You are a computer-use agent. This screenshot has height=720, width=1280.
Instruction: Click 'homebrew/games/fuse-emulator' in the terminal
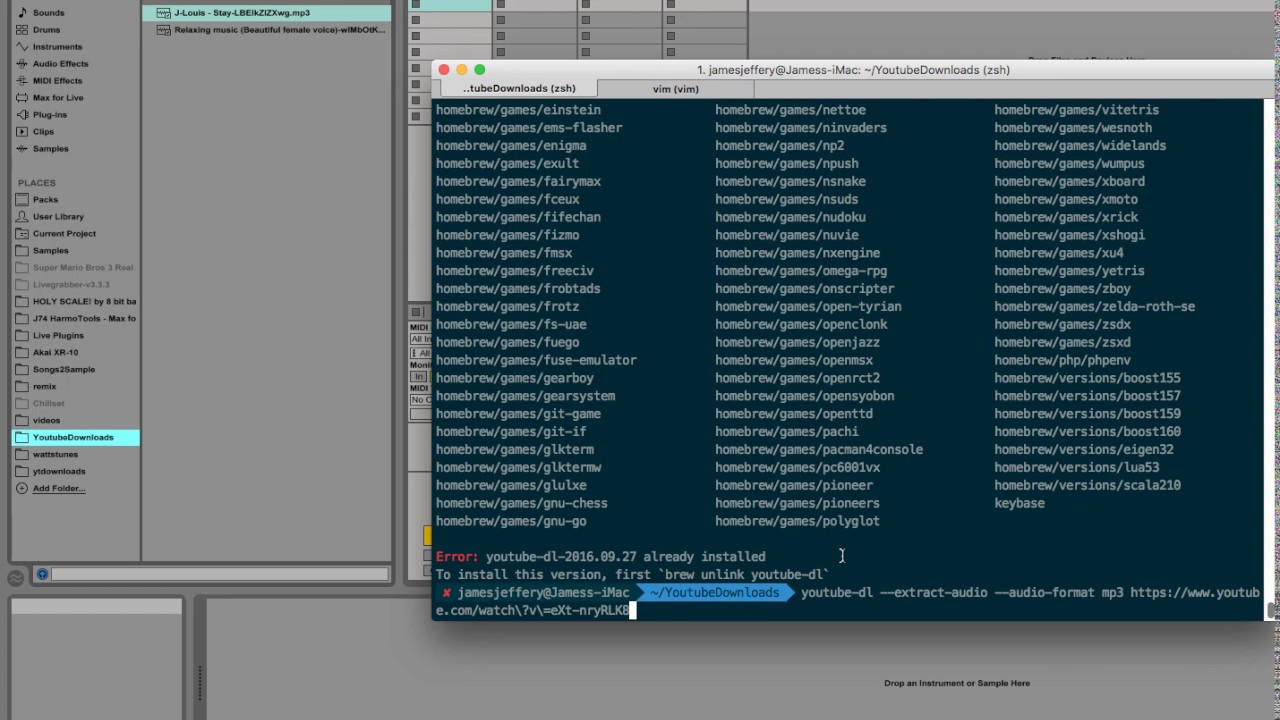click(536, 361)
